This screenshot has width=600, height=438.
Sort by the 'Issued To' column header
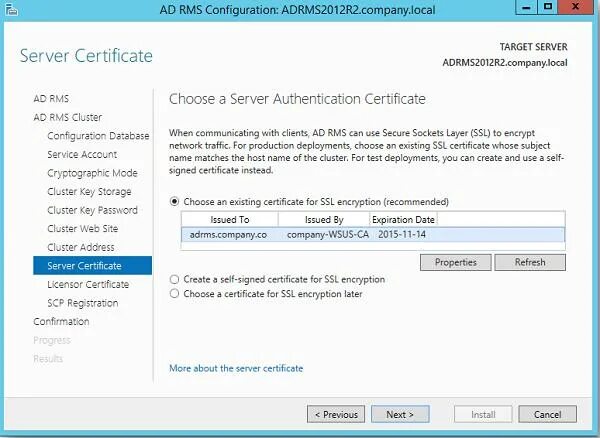(230, 220)
